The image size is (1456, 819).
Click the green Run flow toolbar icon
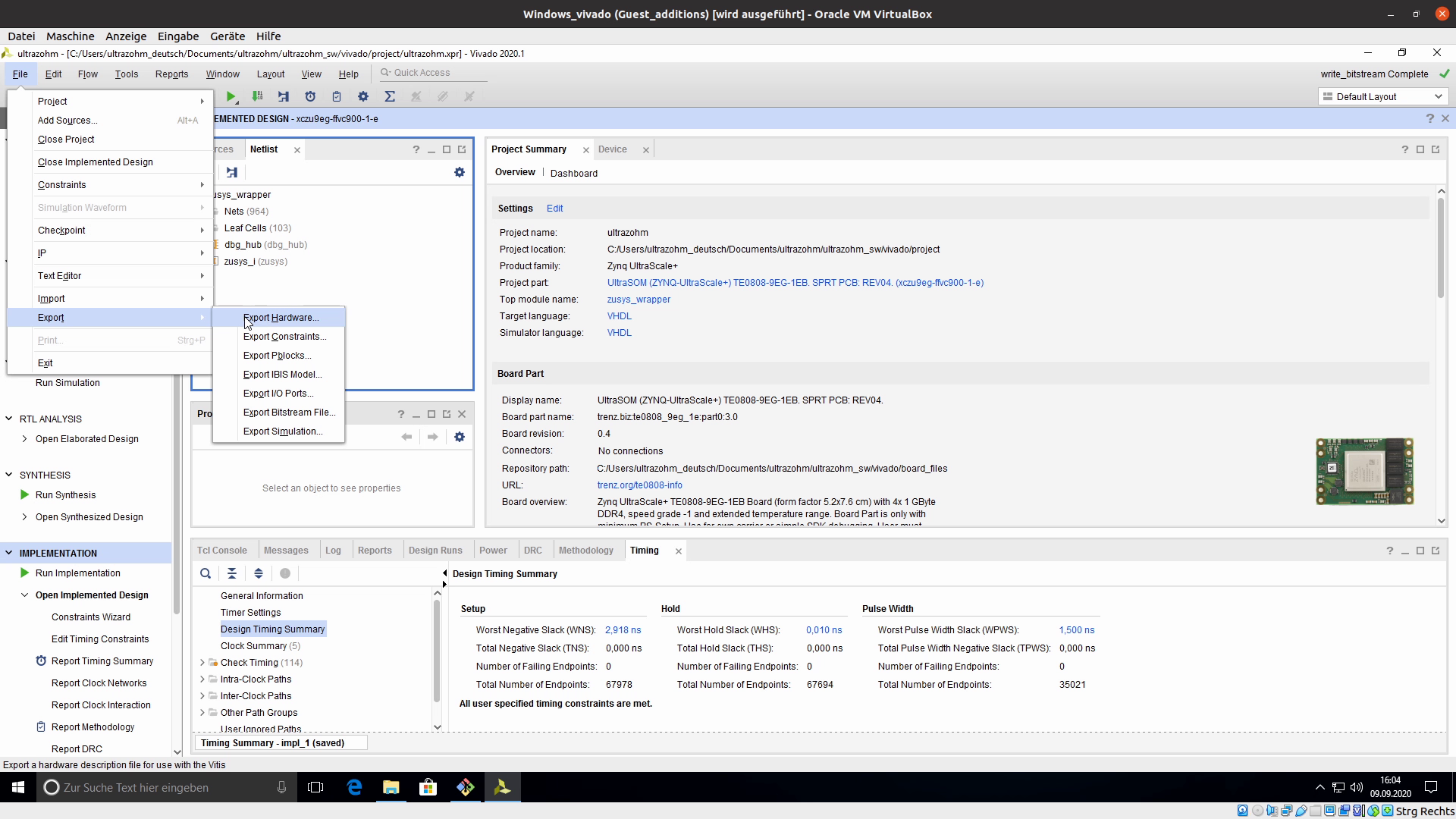tap(231, 96)
